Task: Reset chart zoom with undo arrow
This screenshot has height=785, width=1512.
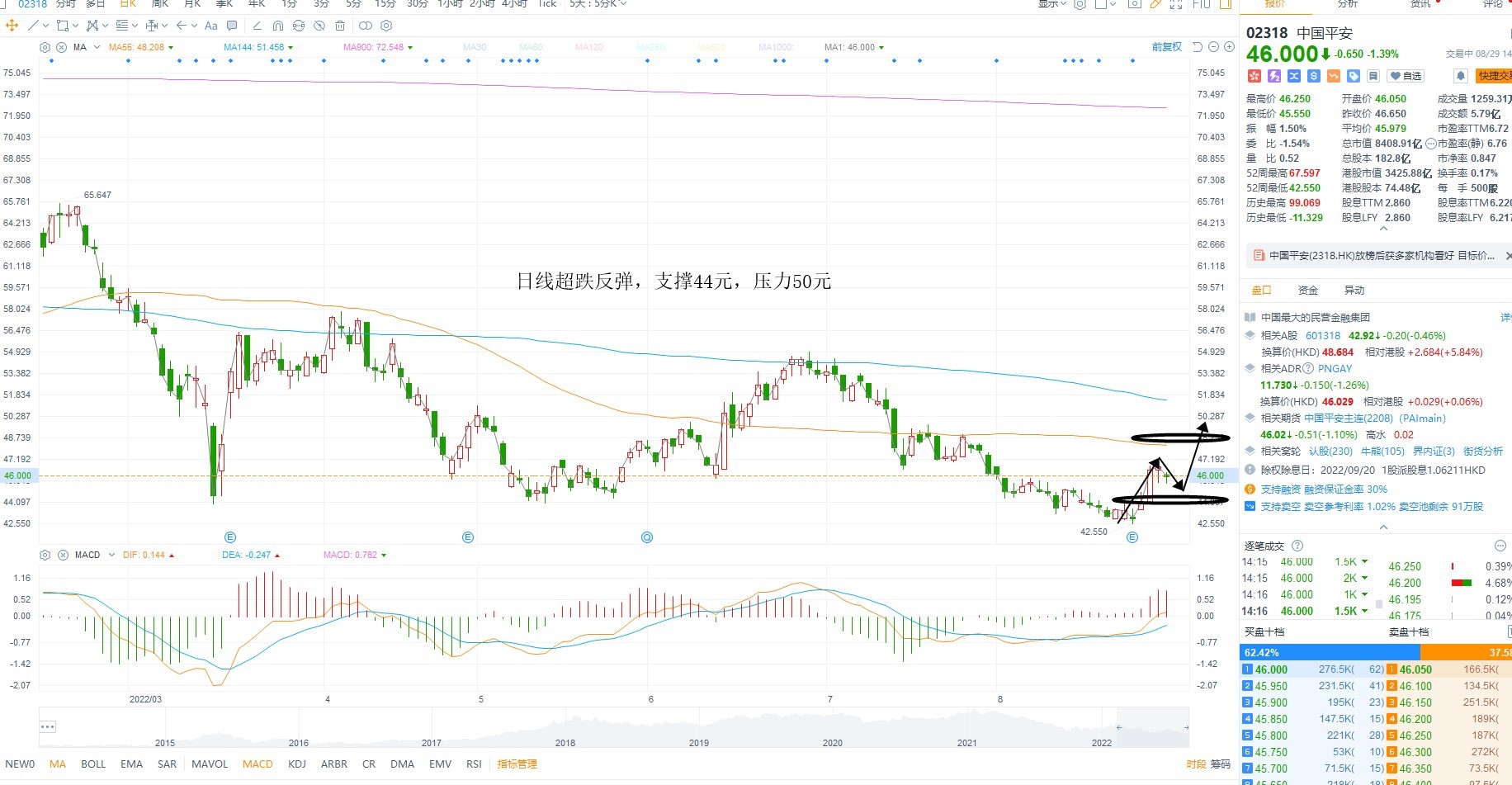Action: [x=1198, y=47]
